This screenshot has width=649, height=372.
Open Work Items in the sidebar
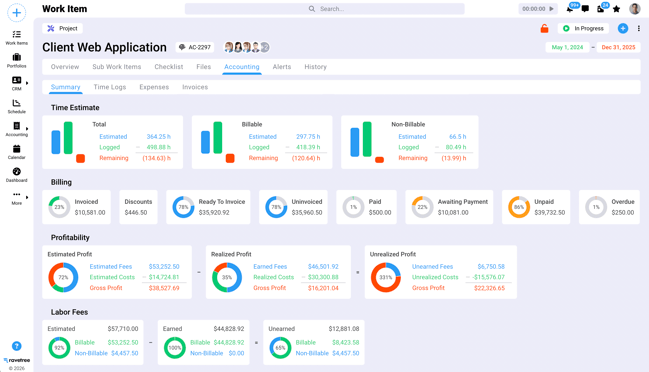pyautogui.click(x=17, y=37)
